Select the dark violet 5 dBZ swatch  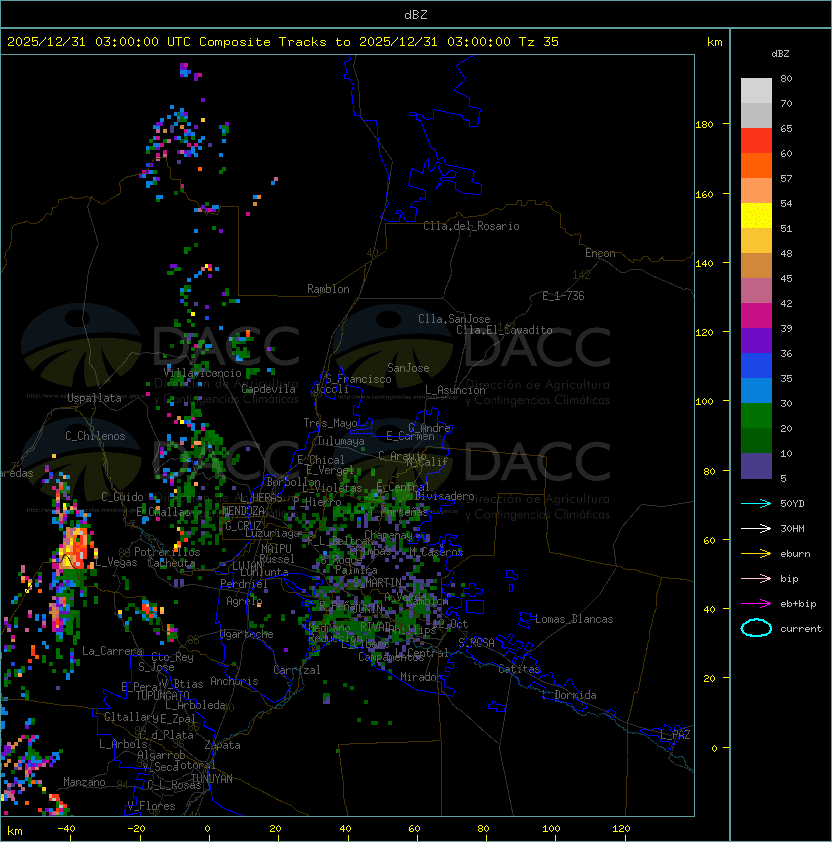(756, 466)
